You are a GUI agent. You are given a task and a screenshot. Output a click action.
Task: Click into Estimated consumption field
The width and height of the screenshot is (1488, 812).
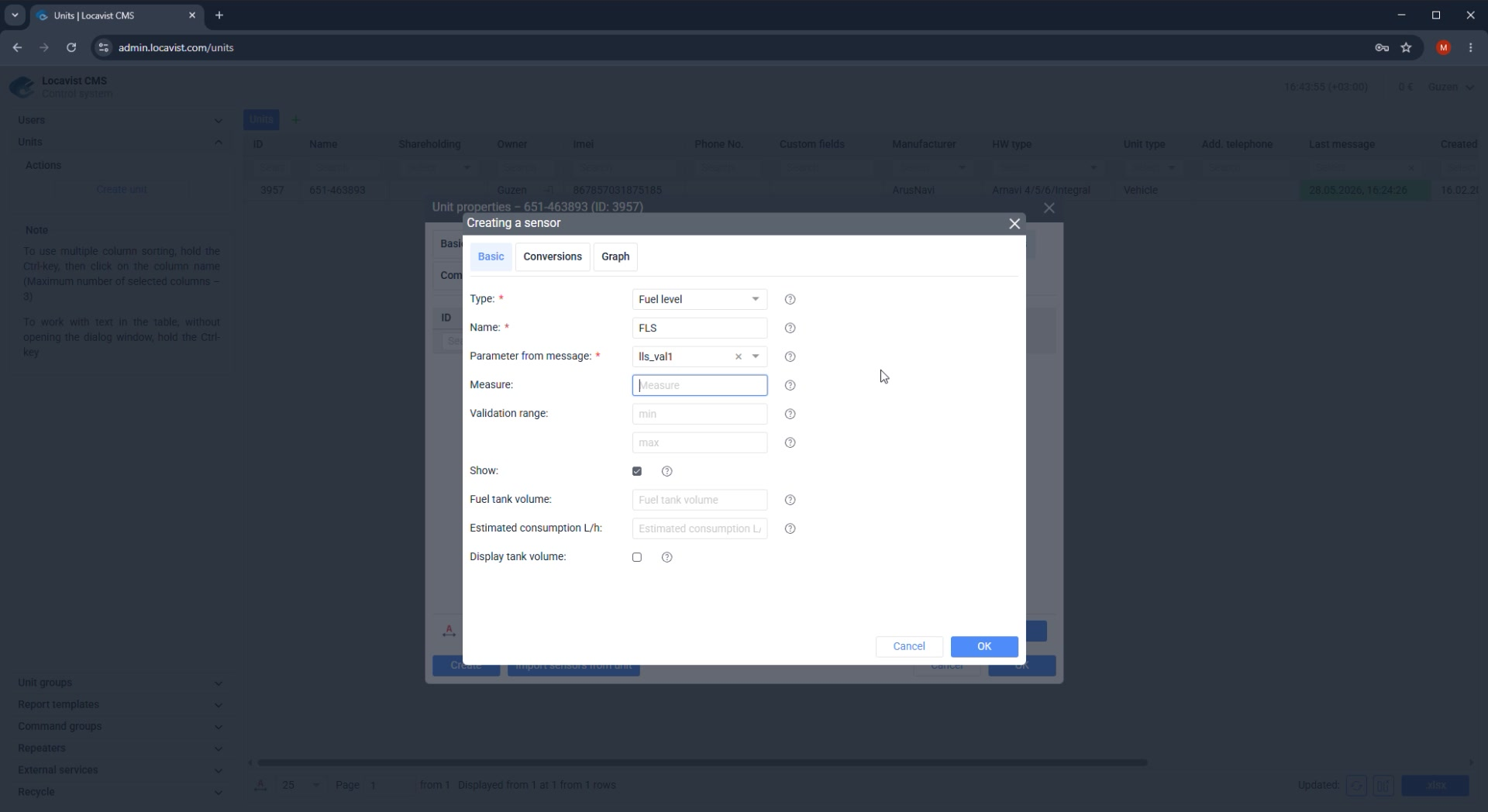pyautogui.click(x=699, y=529)
